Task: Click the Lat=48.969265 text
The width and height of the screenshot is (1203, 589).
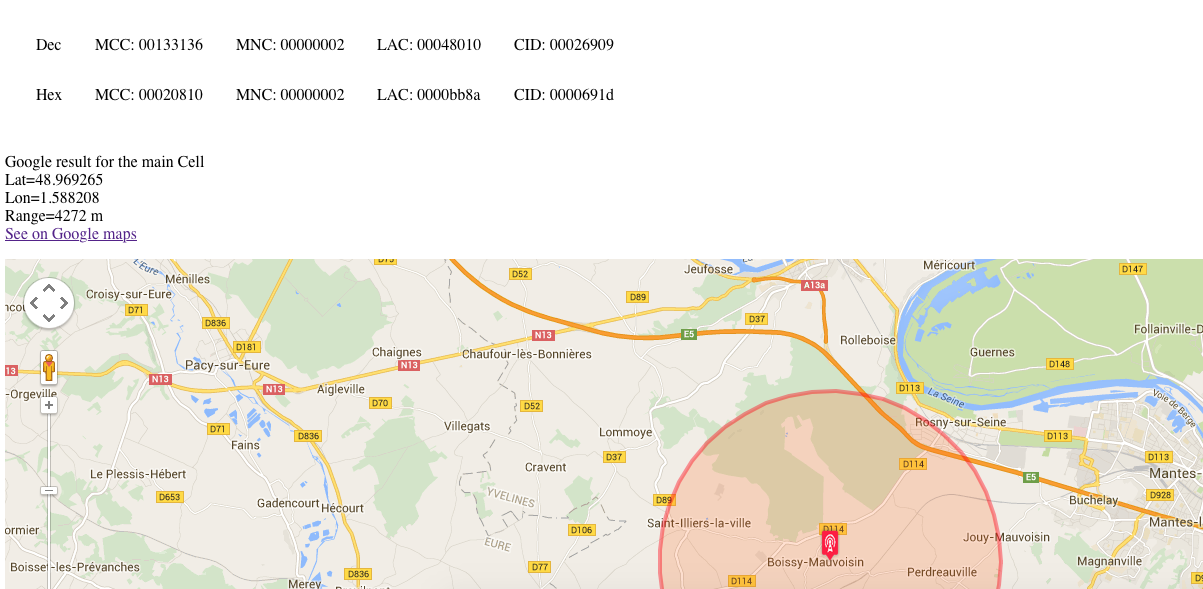Action: tap(54, 180)
